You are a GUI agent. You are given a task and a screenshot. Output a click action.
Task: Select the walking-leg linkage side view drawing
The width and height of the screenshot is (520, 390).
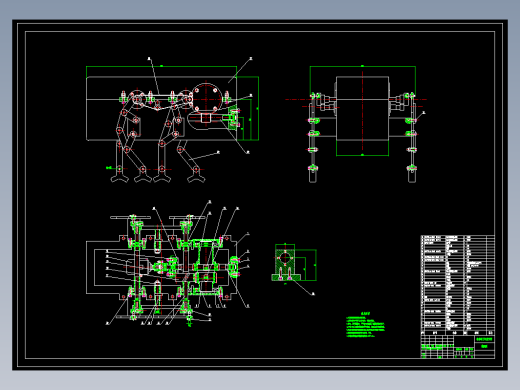click(x=172, y=120)
